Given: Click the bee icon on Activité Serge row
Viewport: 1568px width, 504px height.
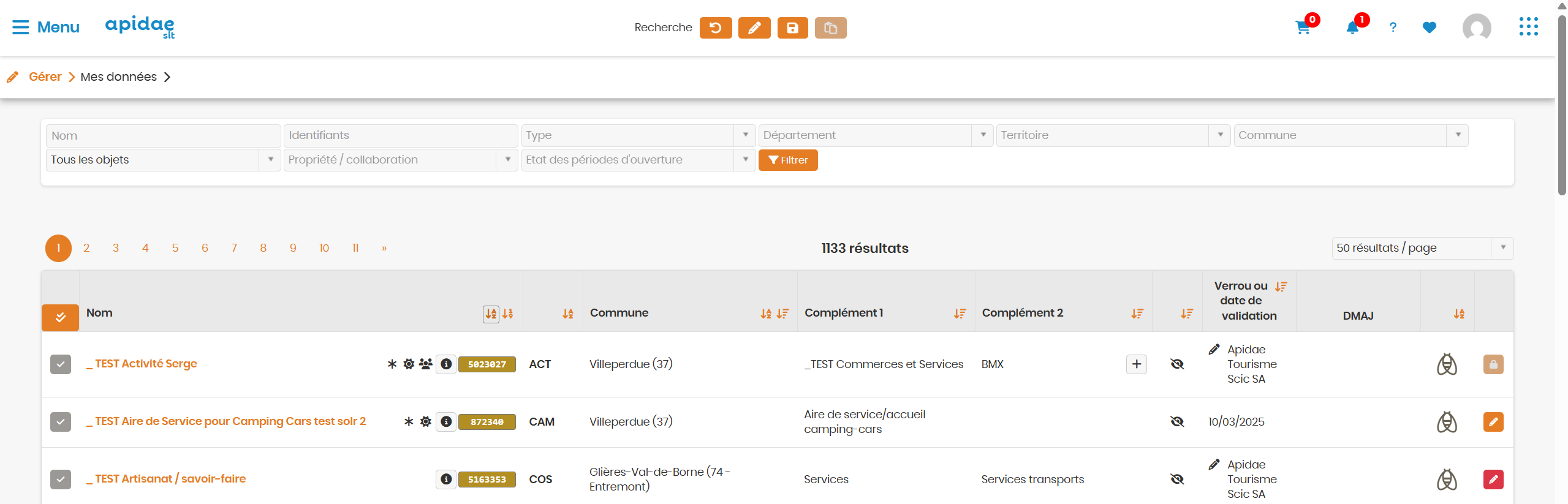Looking at the screenshot, I should point(1447,364).
